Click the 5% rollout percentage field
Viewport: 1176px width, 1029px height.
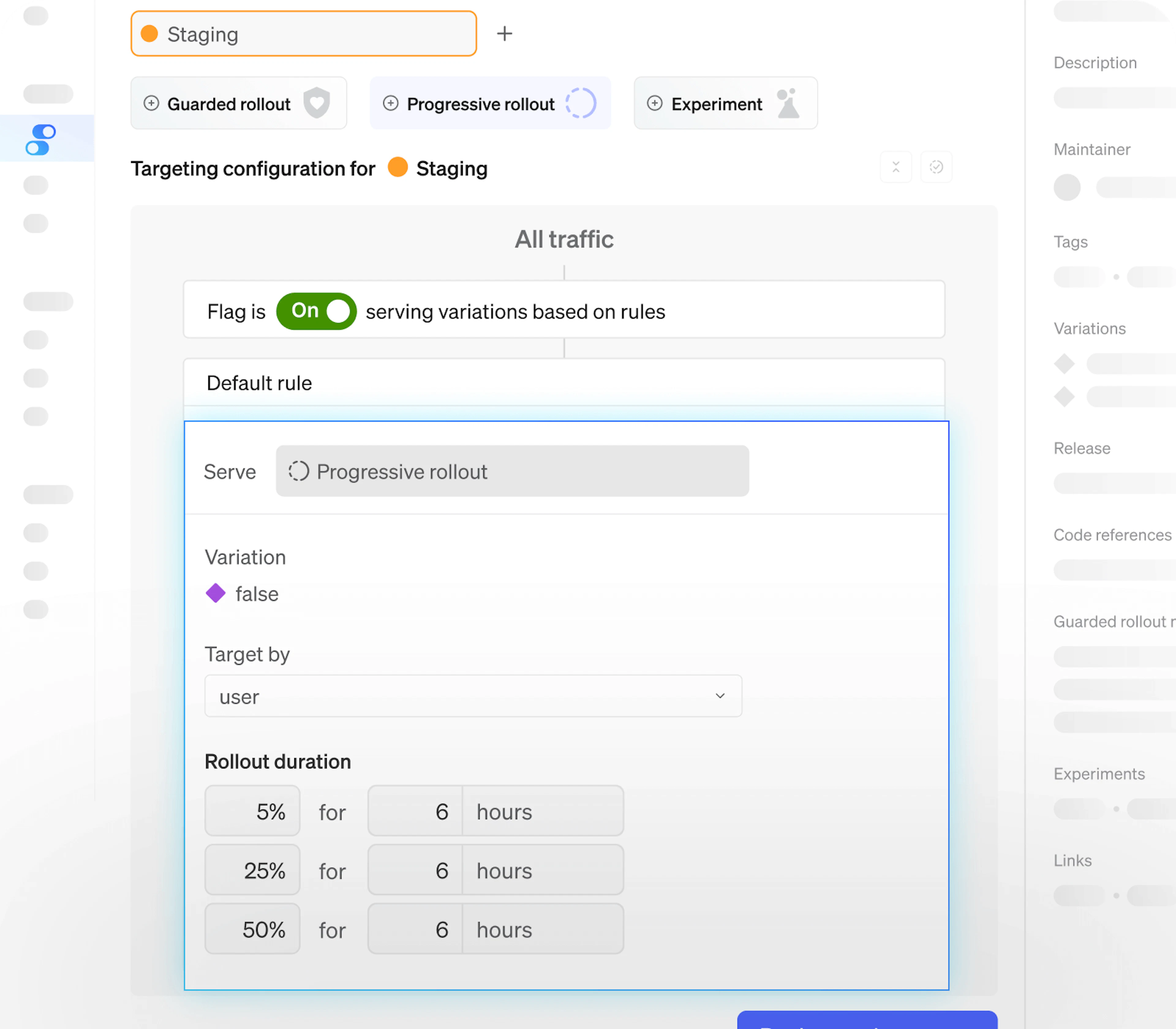coord(252,811)
